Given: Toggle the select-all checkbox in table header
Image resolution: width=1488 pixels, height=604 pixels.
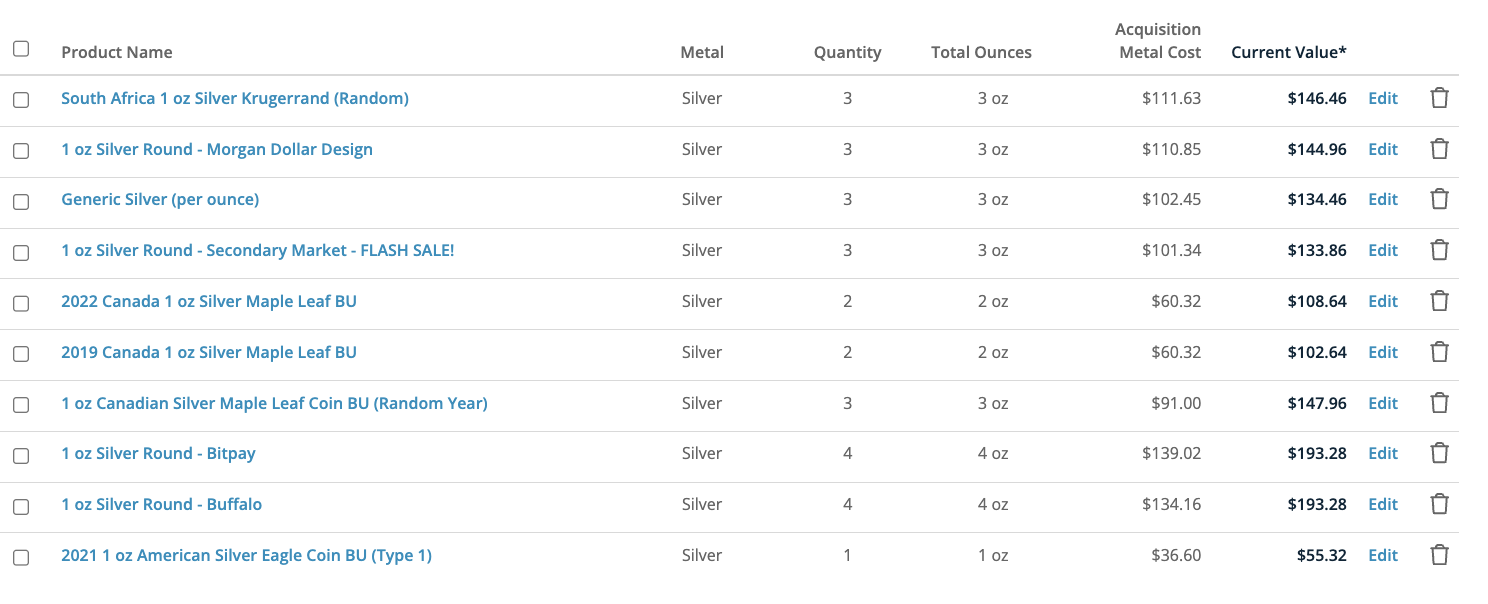Looking at the screenshot, I should [x=21, y=48].
